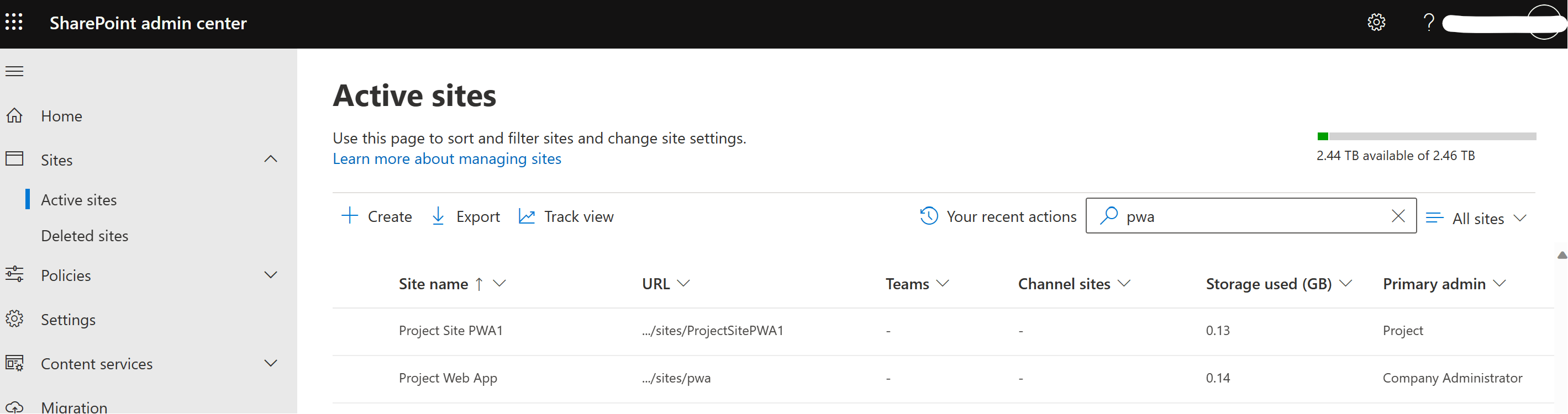
Task: Click the recent actions clock icon
Action: 929,216
